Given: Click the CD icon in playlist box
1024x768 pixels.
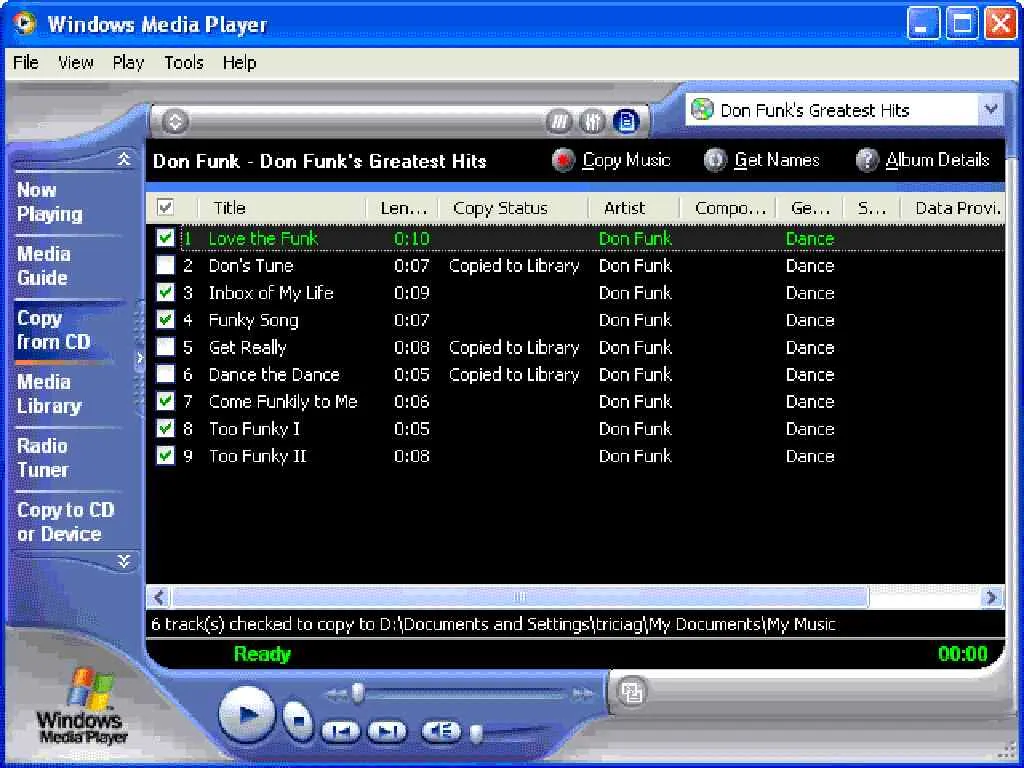Looking at the screenshot, I should click(702, 110).
